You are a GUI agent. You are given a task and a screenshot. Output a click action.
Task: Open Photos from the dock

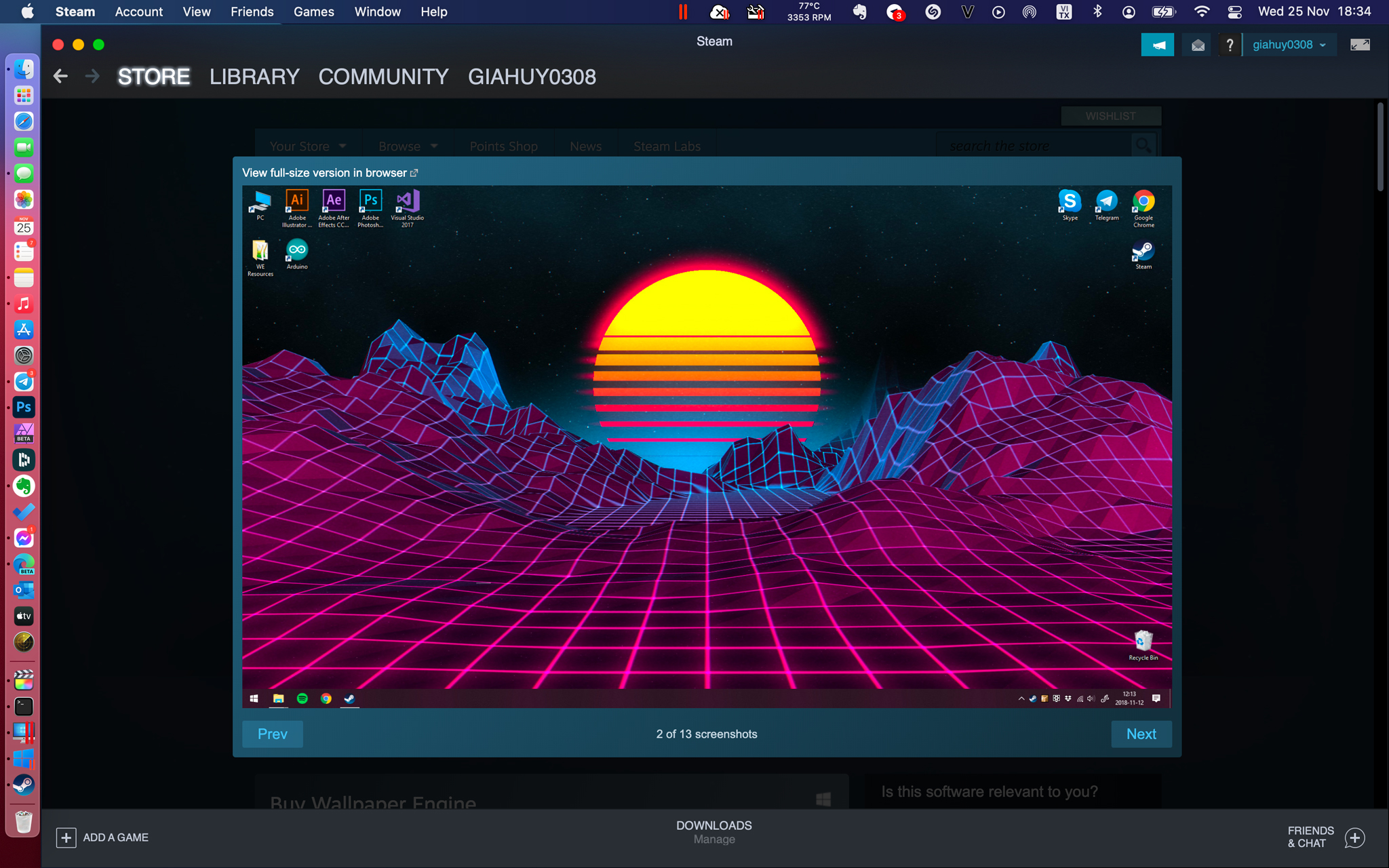(x=24, y=199)
